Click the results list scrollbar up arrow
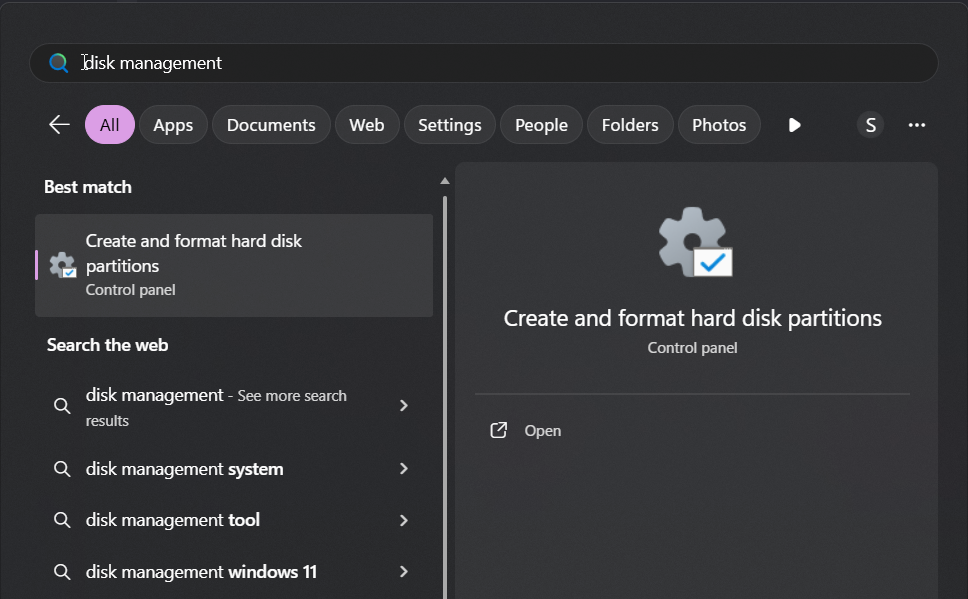The image size is (968, 599). click(444, 181)
